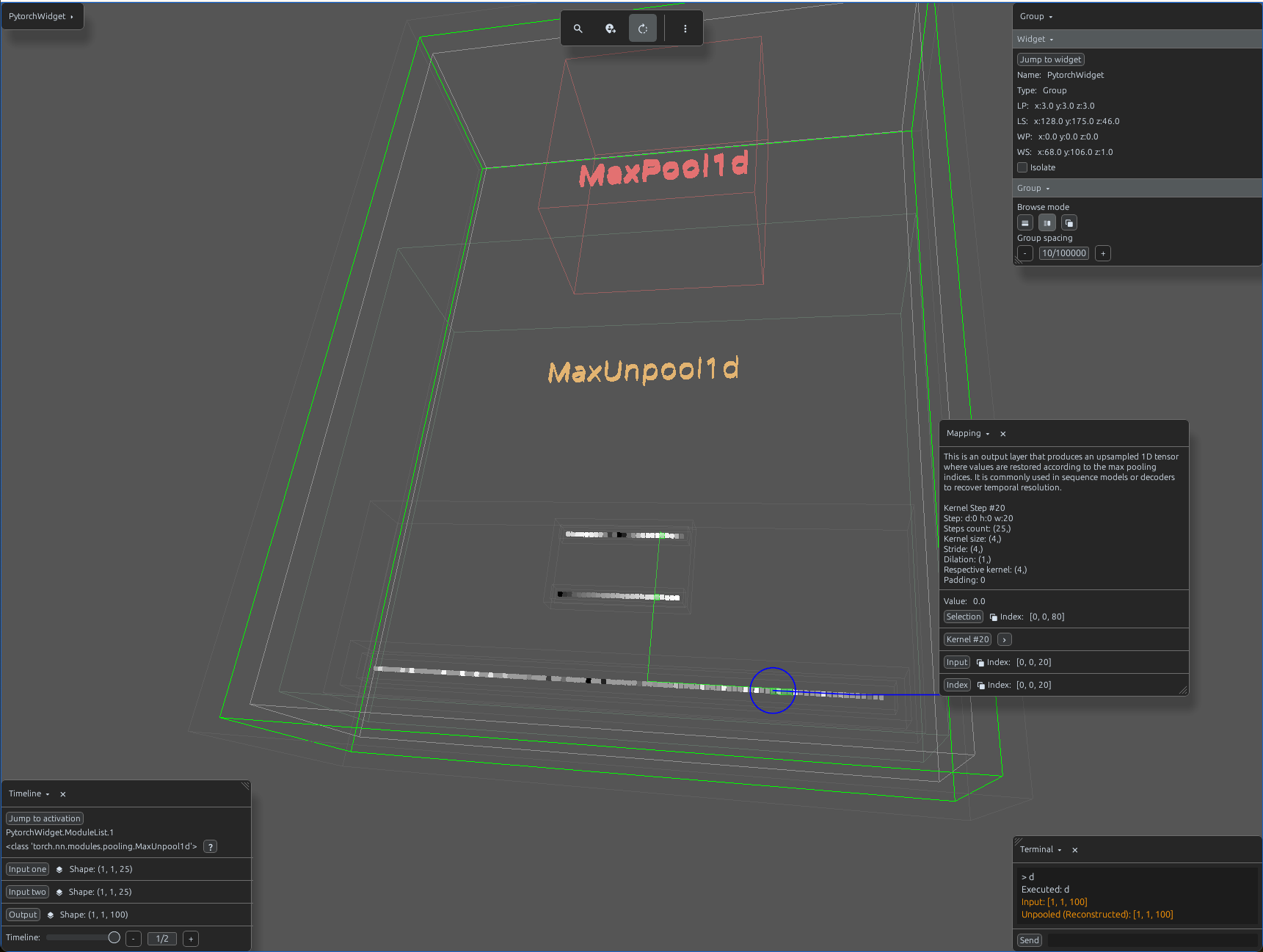Decrease the timeline step with minus
Image resolution: width=1263 pixels, height=952 pixels.
pos(134,940)
